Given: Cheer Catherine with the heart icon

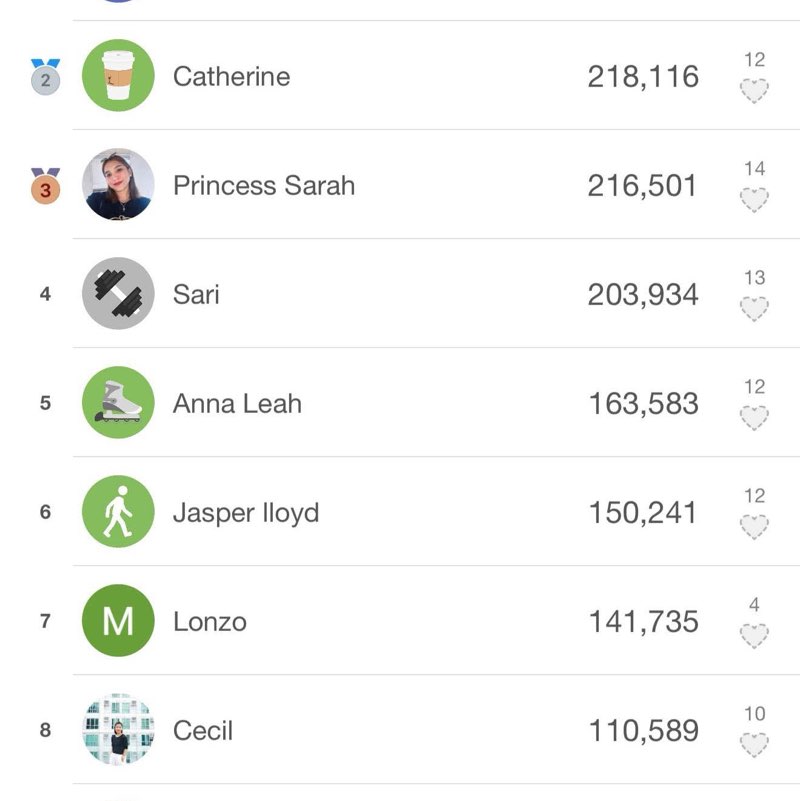Looking at the screenshot, I should 754,92.
